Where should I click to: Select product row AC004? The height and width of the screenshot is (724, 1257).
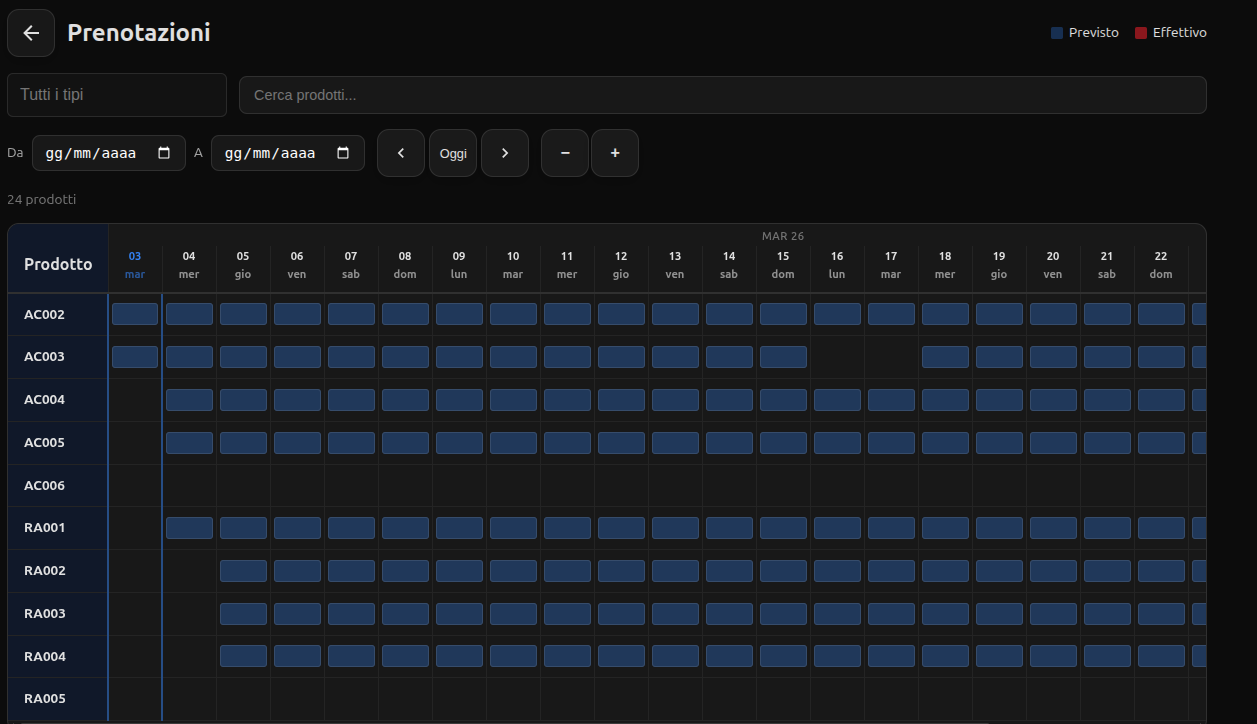(58, 400)
